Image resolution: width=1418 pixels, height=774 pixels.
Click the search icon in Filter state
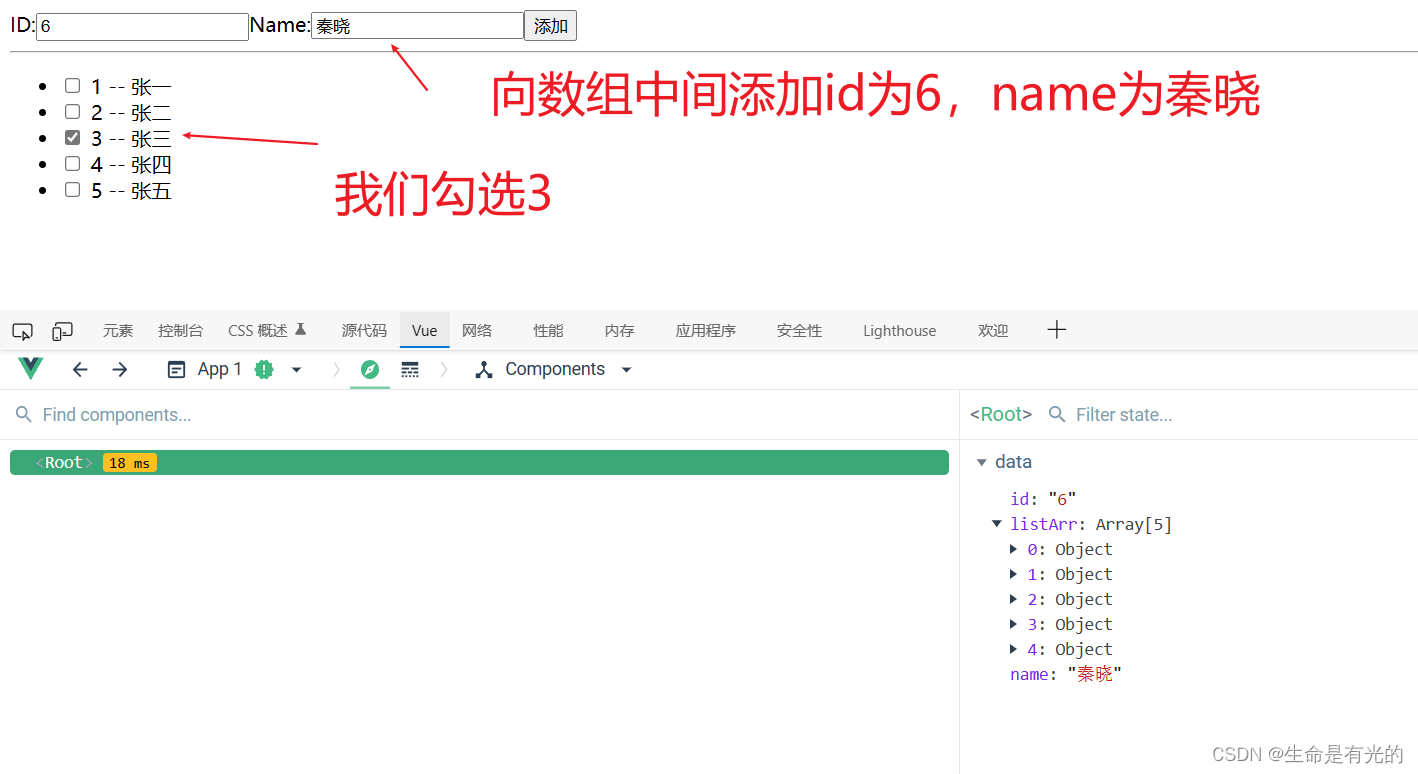[x=1056, y=414]
